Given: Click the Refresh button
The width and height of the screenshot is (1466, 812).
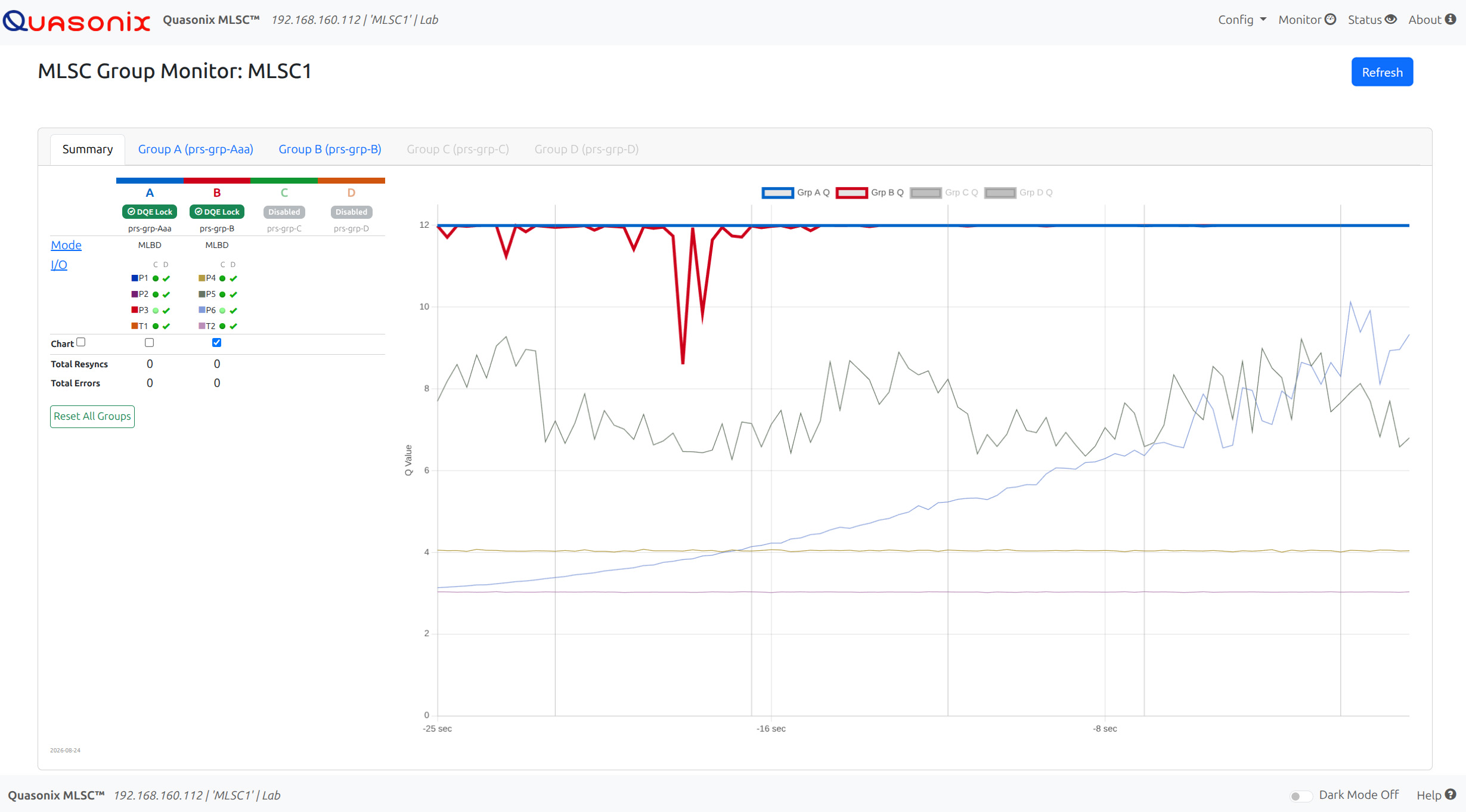Looking at the screenshot, I should coord(1382,72).
